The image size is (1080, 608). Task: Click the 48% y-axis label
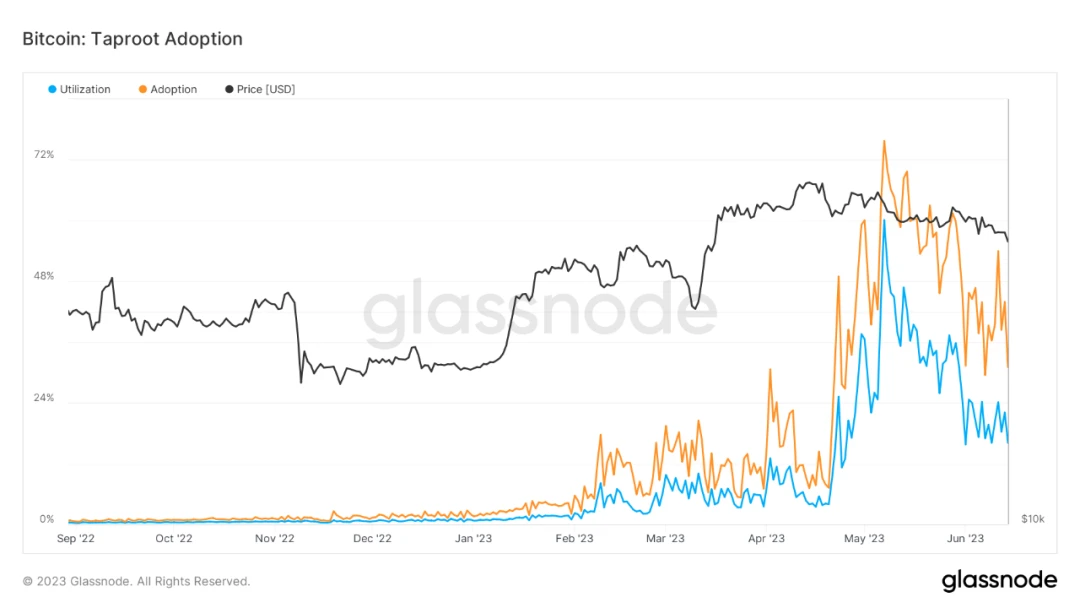[44, 276]
